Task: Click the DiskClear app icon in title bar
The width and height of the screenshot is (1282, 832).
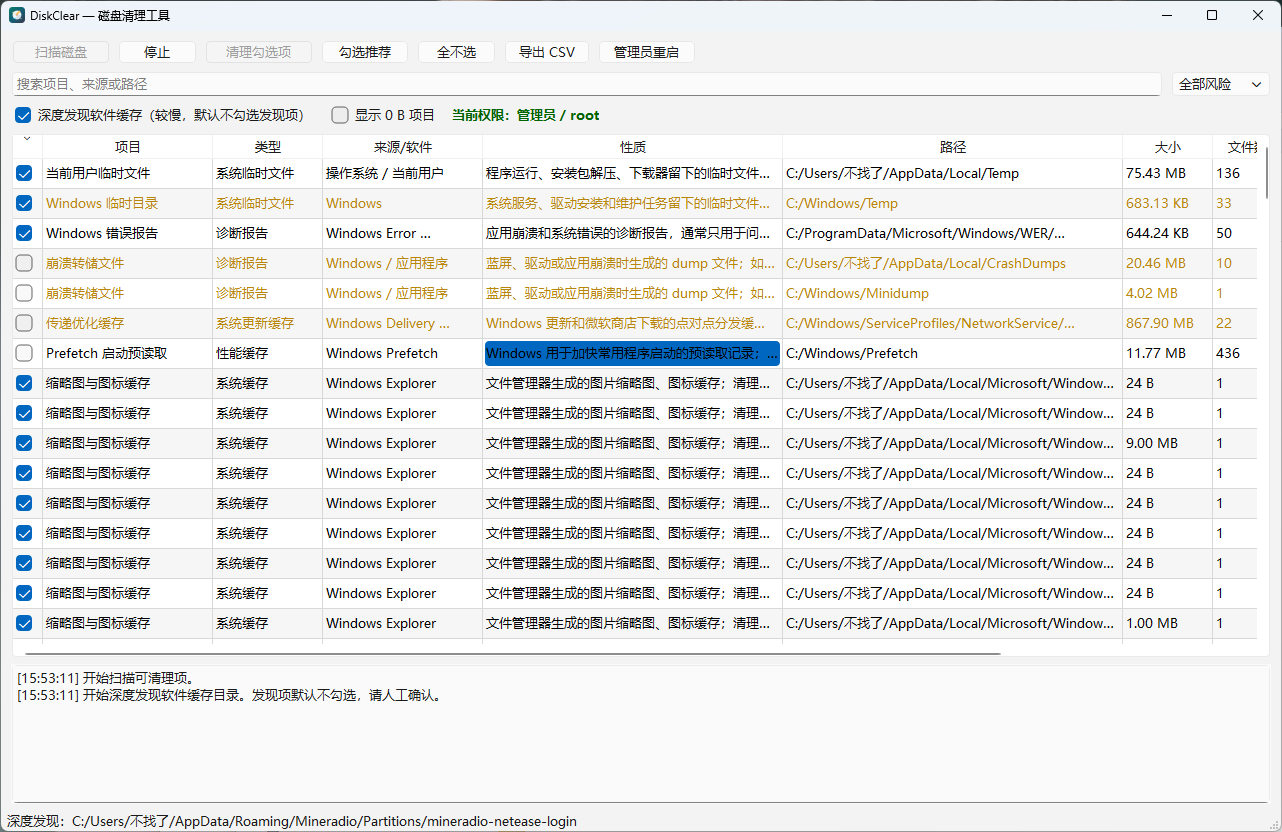Action: click(x=17, y=15)
